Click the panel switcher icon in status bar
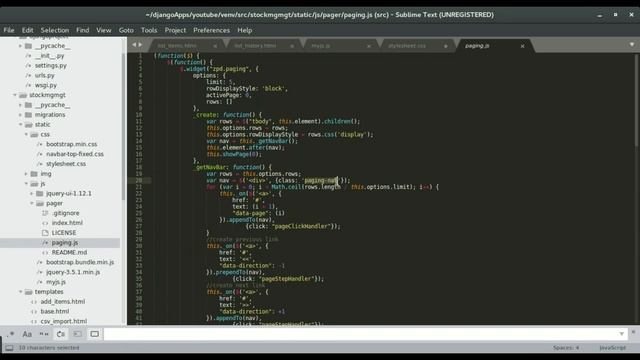 9,348
